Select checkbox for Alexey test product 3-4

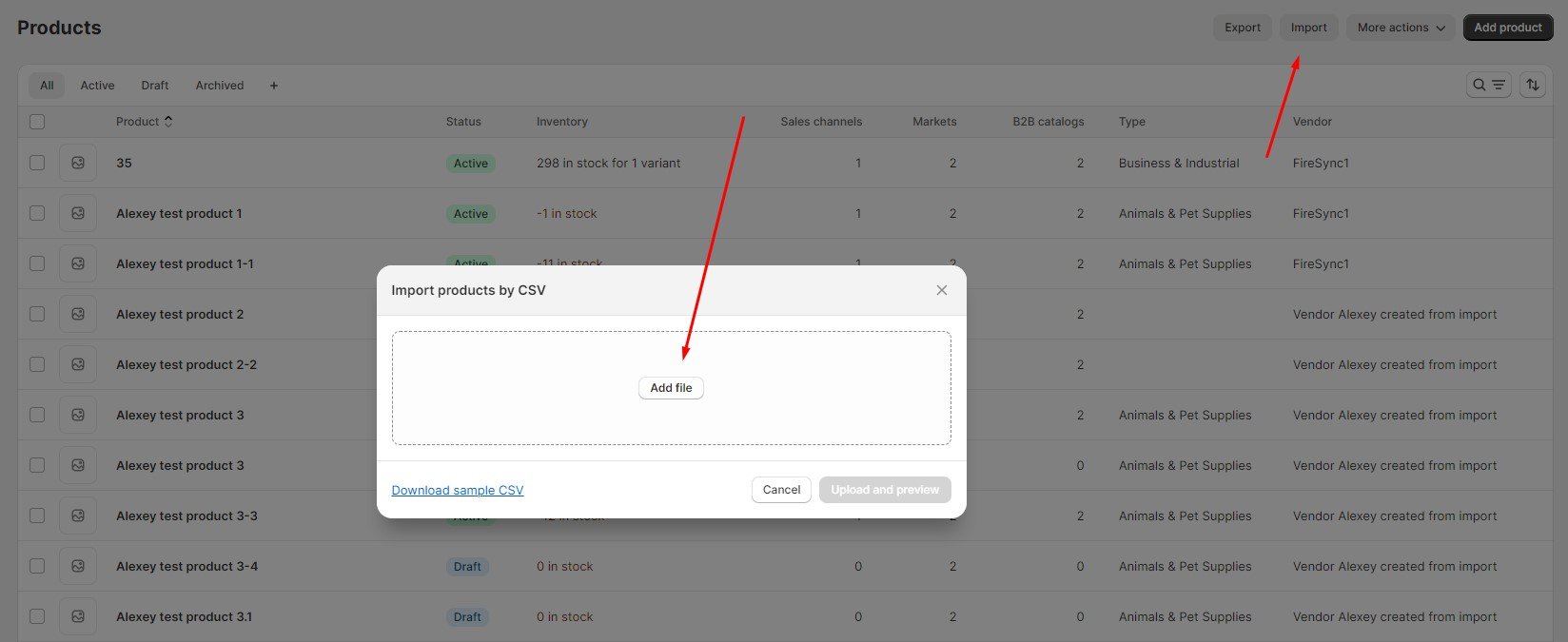click(x=37, y=566)
